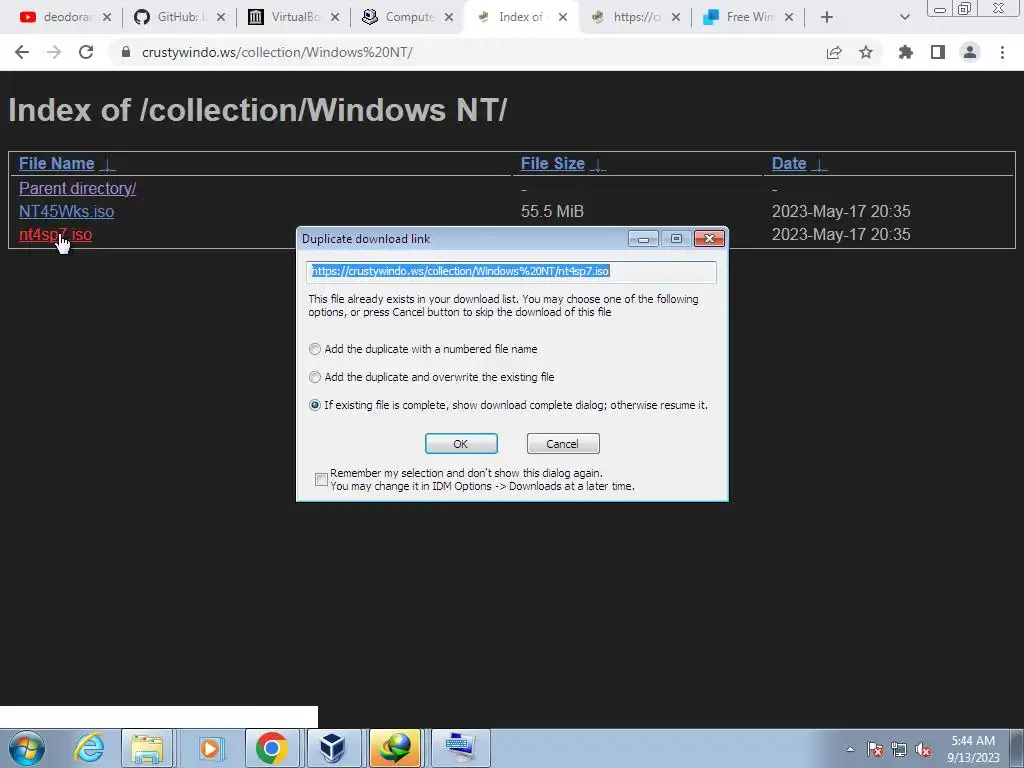The width and height of the screenshot is (1024, 768).
Task: Open Action Center flag tray icon
Action: [875, 749]
